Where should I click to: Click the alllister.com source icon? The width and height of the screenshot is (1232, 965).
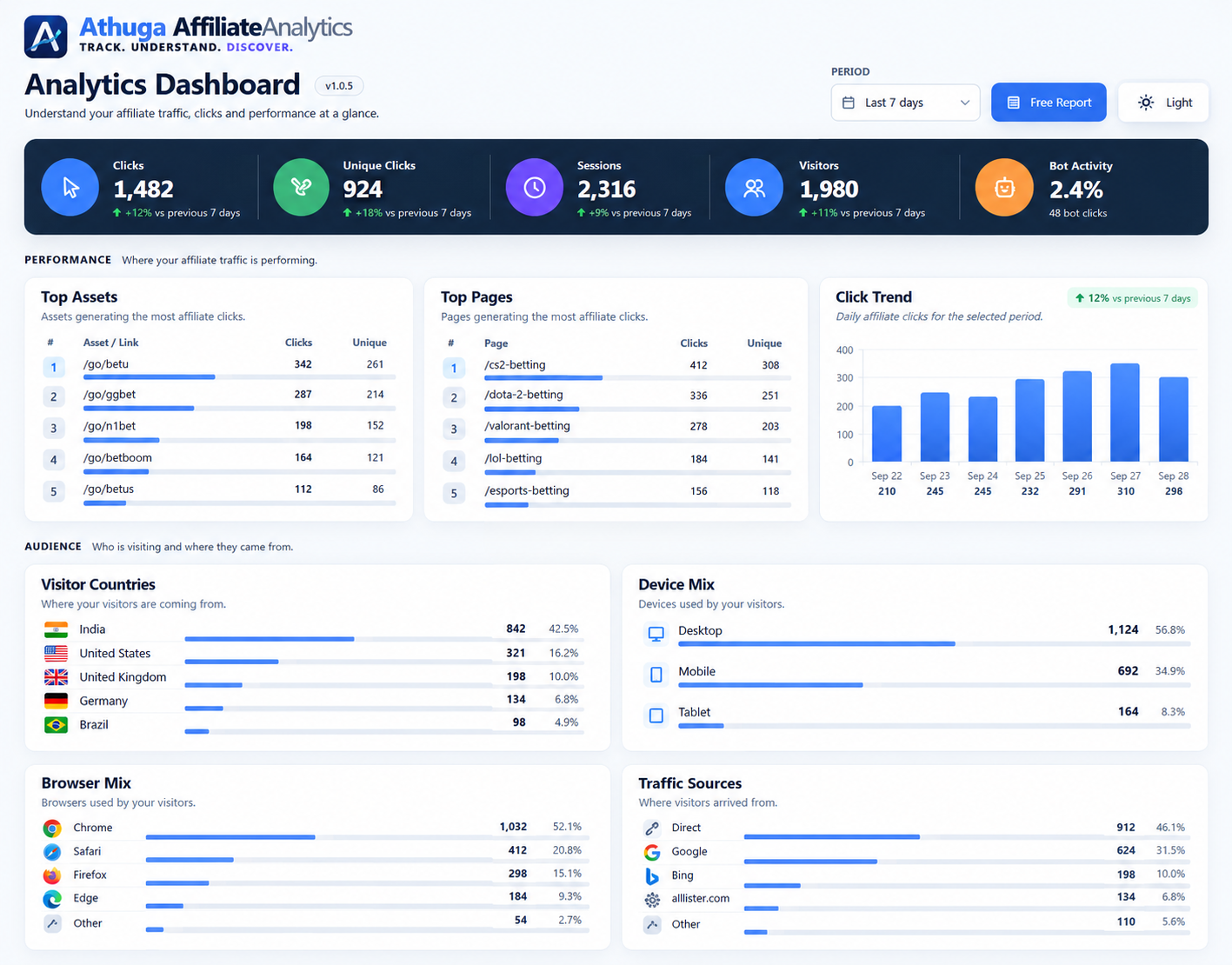click(x=652, y=900)
